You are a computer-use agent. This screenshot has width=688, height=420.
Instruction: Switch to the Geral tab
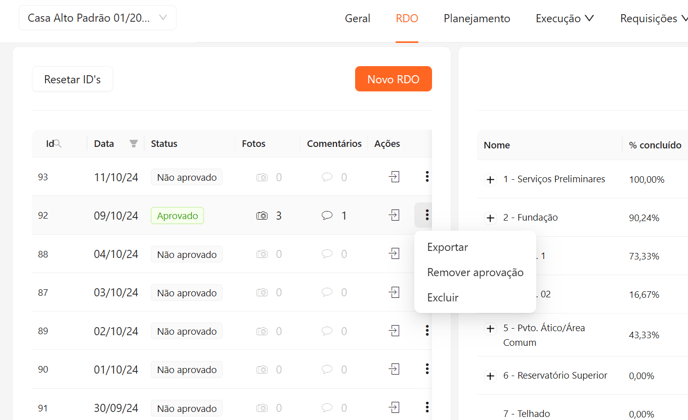(x=357, y=18)
